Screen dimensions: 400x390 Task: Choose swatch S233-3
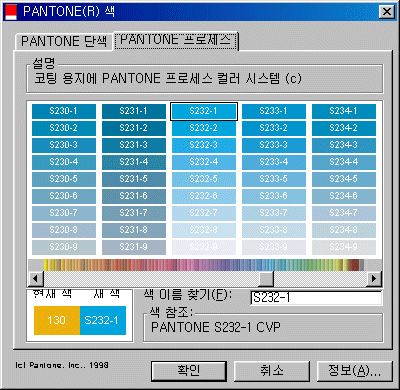[x=274, y=145]
